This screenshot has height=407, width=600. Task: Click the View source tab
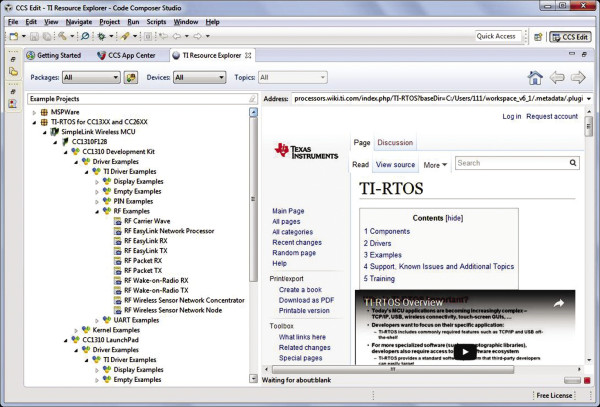pos(395,164)
